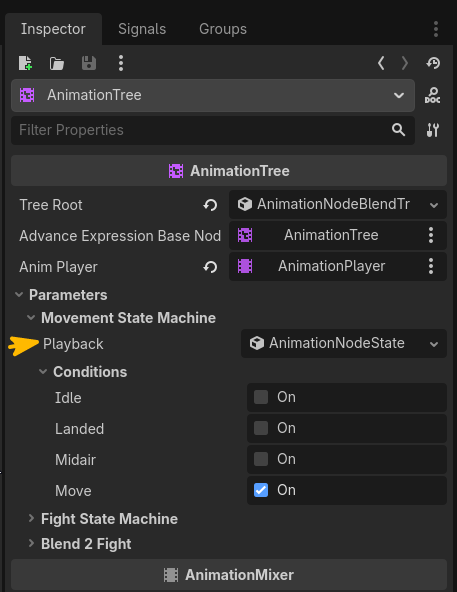
Task: Go to previous edited object arrow
Action: click(x=381, y=63)
